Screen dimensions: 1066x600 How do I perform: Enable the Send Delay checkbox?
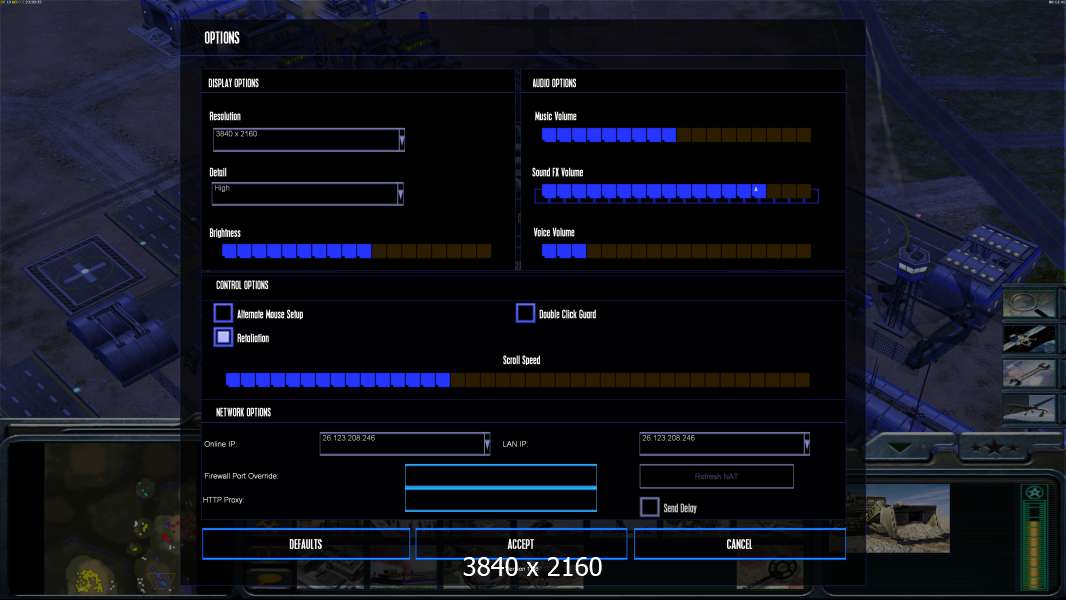point(649,507)
